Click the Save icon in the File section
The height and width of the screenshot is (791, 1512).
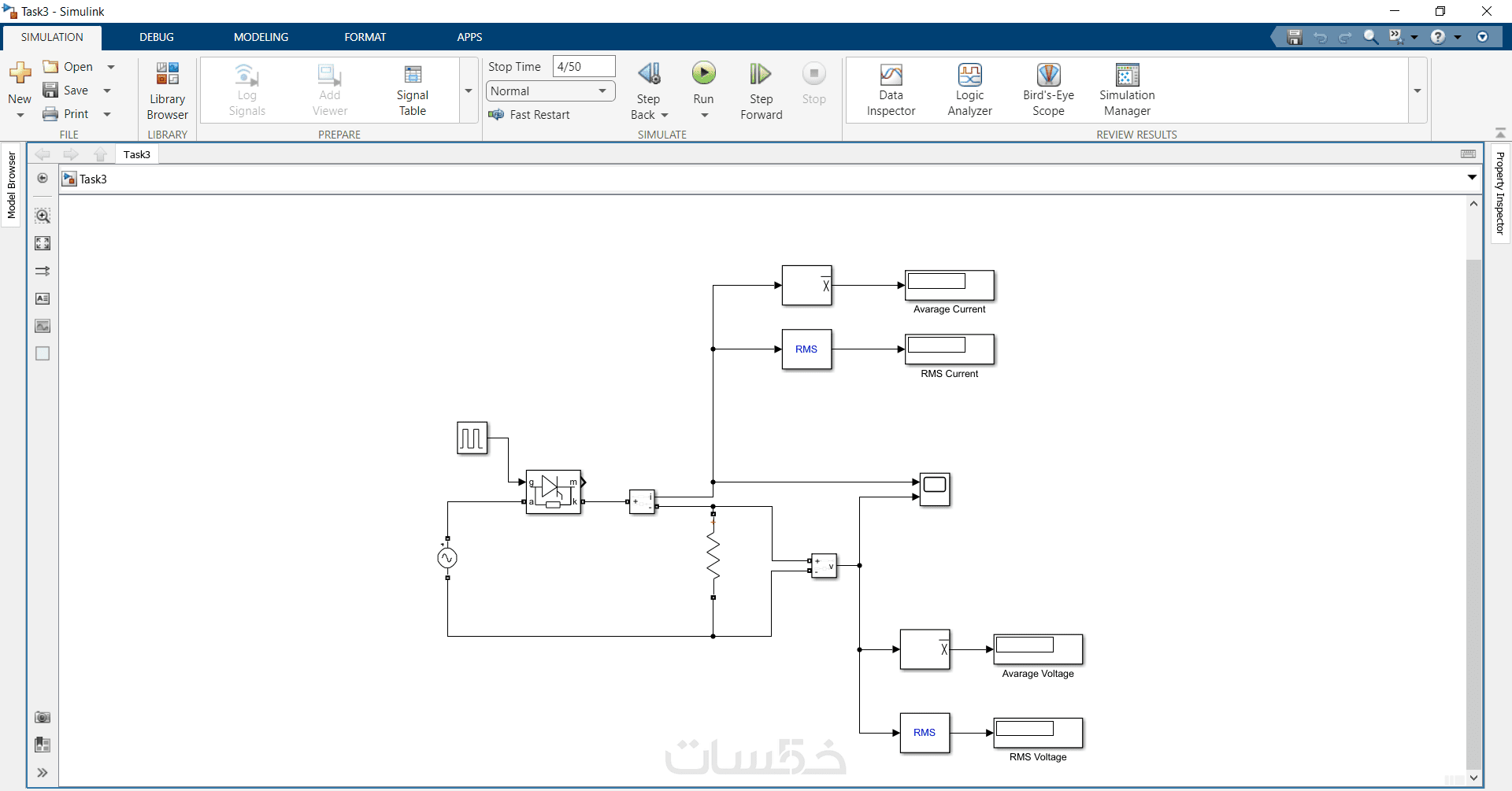(50, 91)
